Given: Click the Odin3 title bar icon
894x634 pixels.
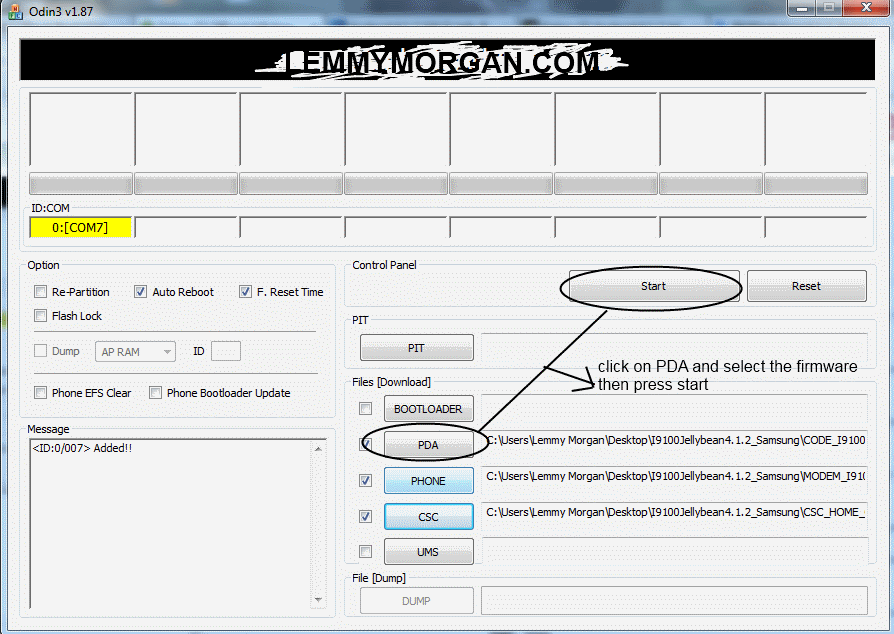Looking at the screenshot, I should point(15,11).
